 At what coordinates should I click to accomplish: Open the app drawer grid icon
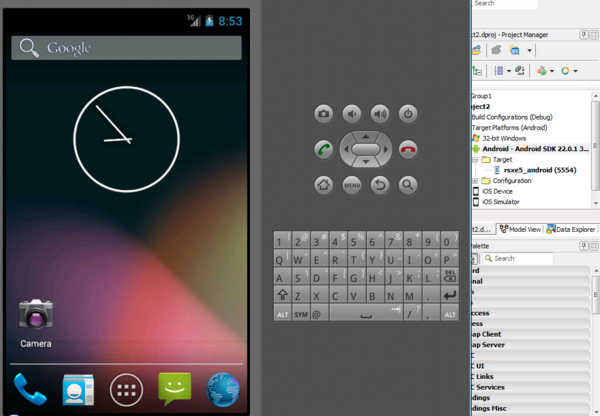point(126,389)
